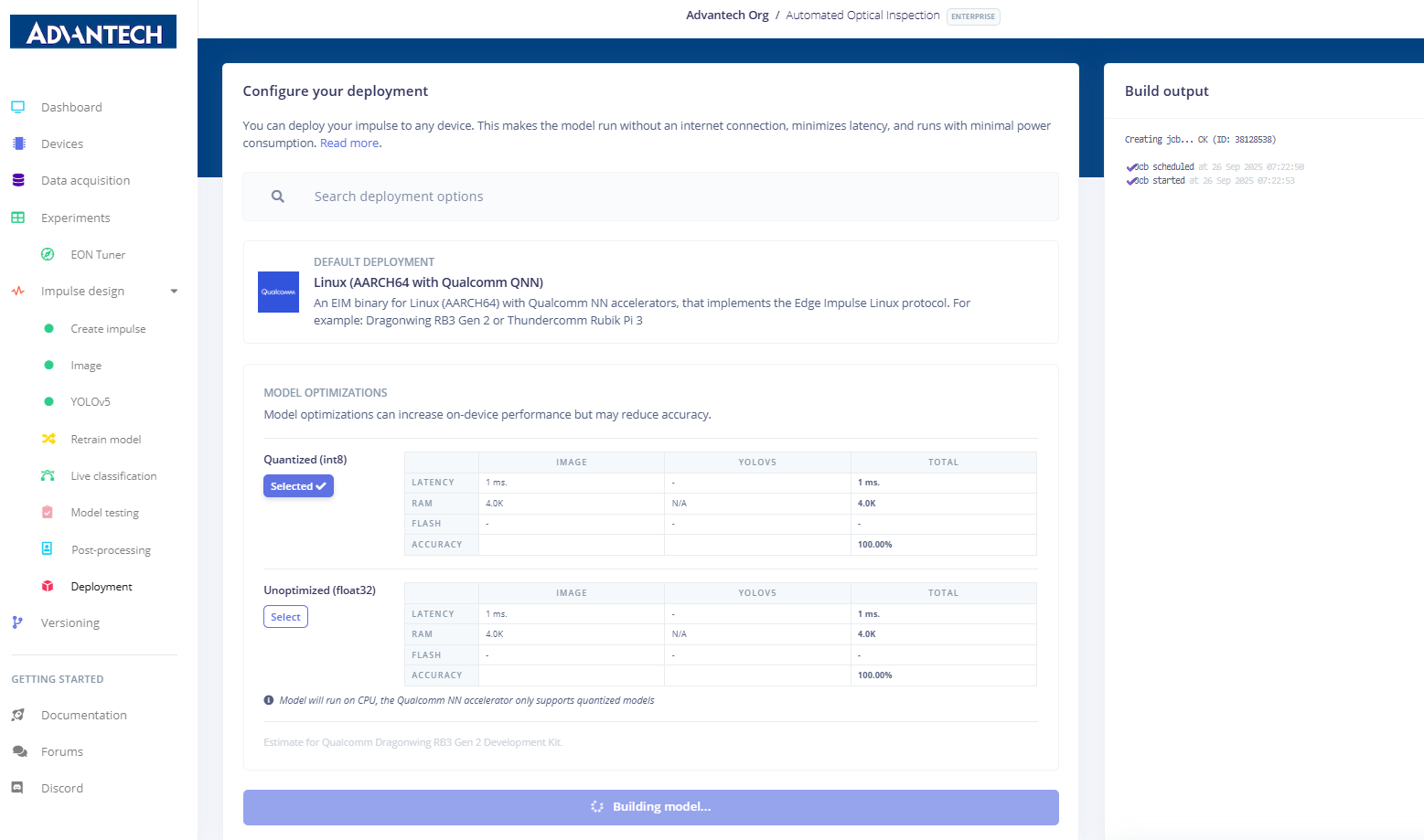Open the Devices page
The height and width of the screenshot is (840, 1424).
[x=62, y=144]
